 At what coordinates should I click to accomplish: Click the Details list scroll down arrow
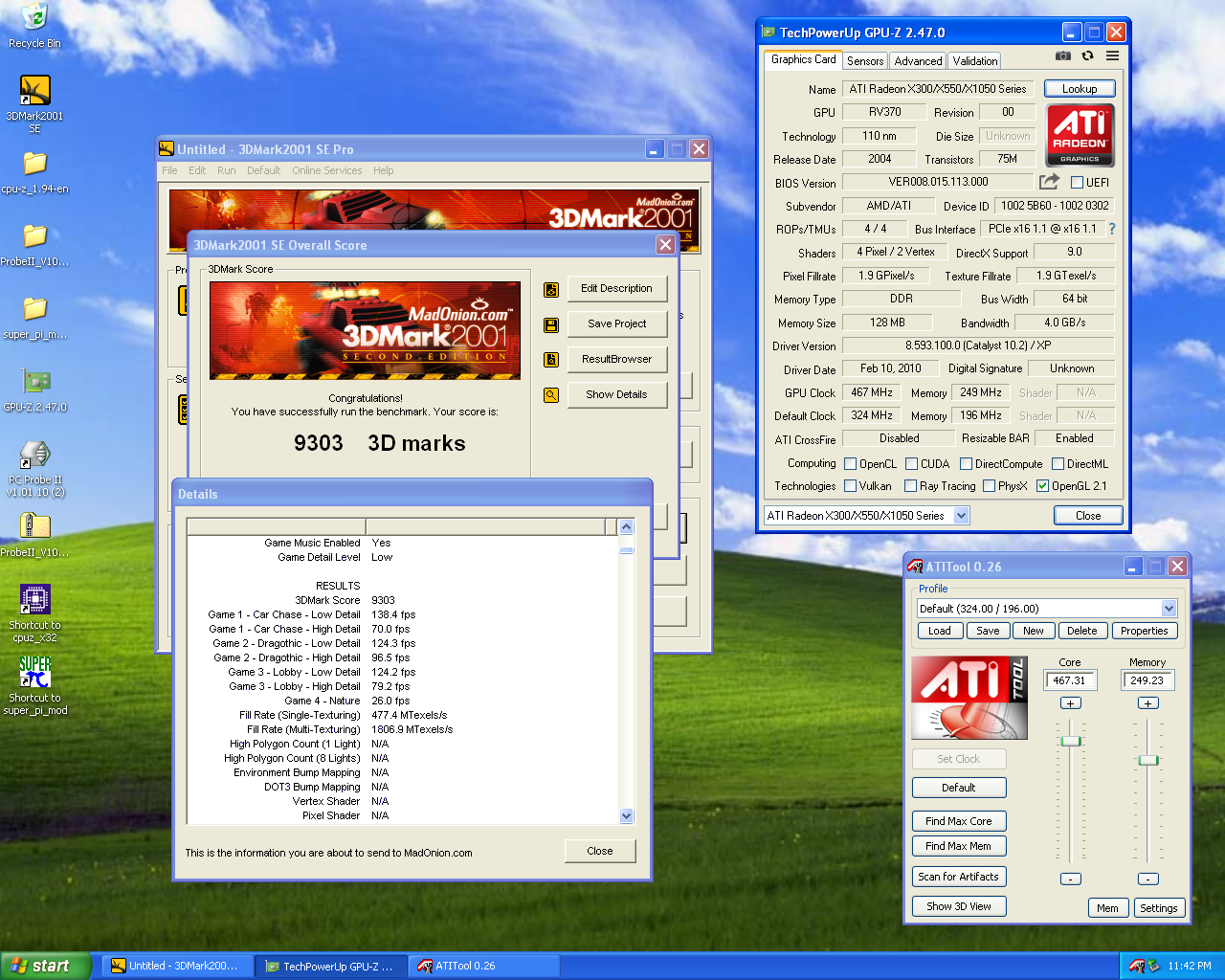pos(627,816)
